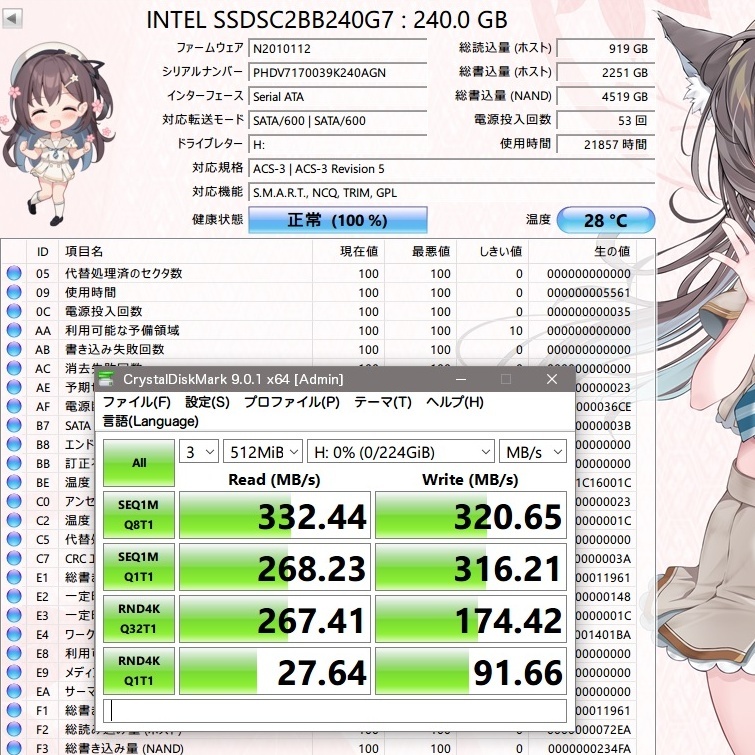755x755 pixels.
Task: Click the CrystalDiskMark app icon in title bar
Action: pos(106,379)
